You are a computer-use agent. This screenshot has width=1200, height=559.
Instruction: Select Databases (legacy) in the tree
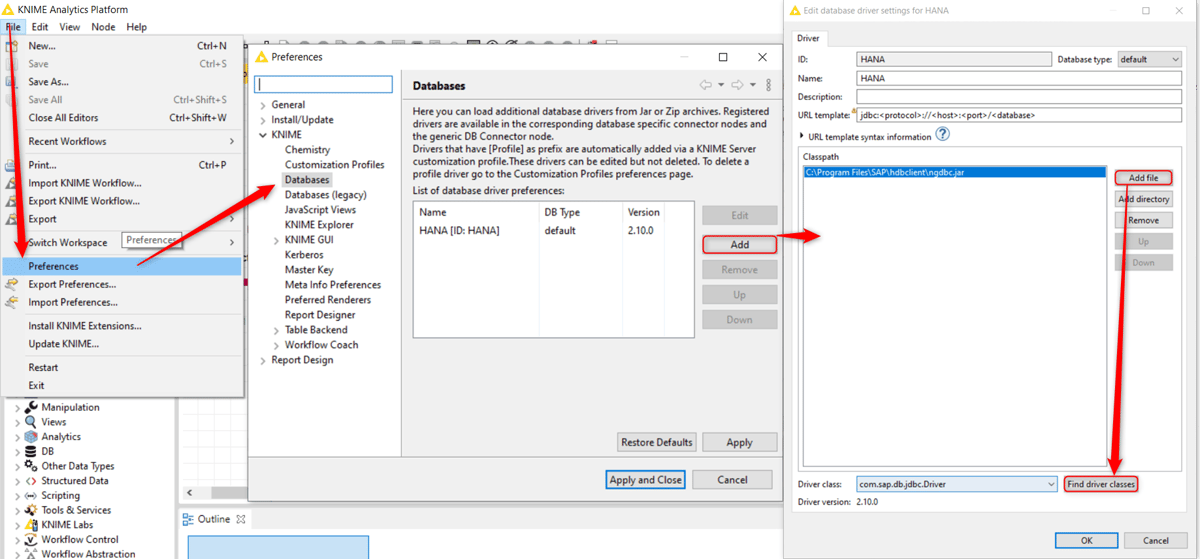coord(326,195)
